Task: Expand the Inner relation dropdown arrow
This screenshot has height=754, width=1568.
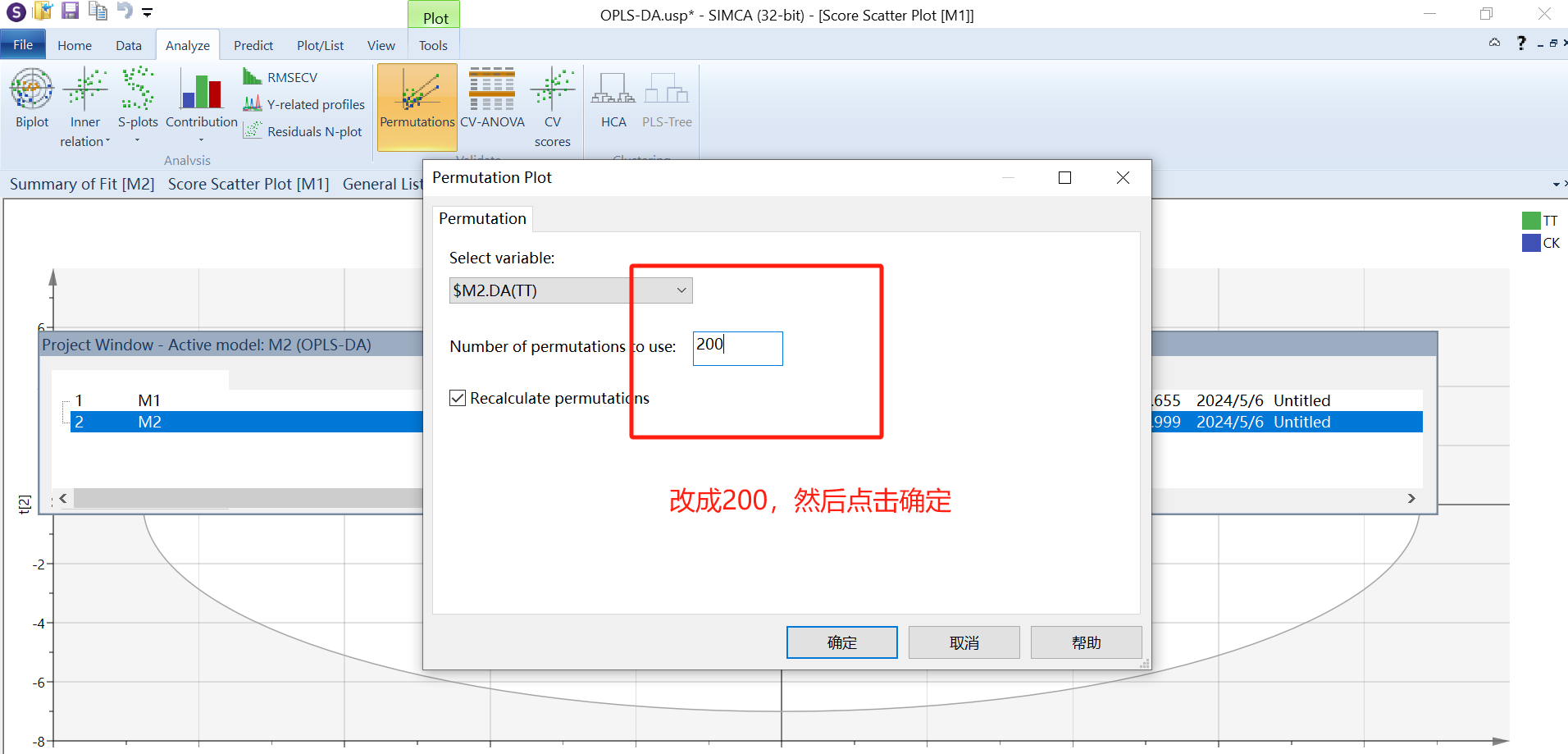Action: tap(107, 141)
